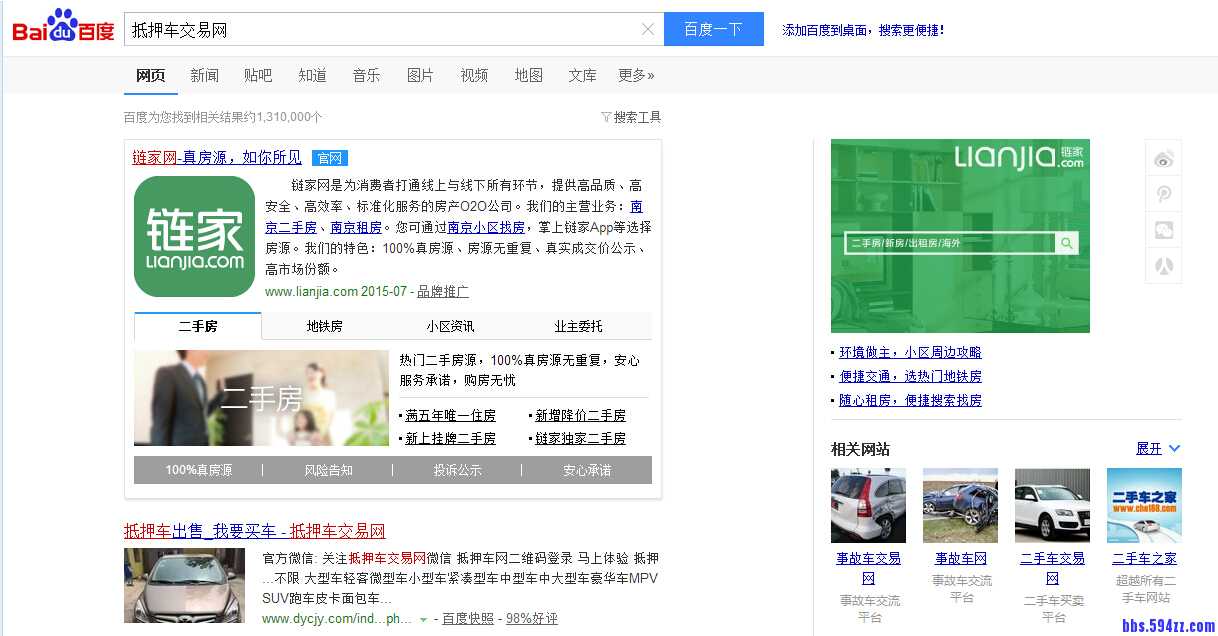Open 搜索工具 search tools
This screenshot has height=636, width=1218.
[635, 116]
